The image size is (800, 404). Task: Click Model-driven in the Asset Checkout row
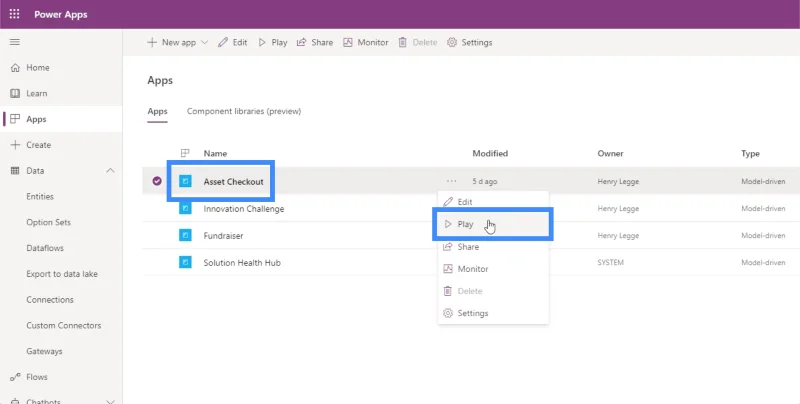click(763, 182)
